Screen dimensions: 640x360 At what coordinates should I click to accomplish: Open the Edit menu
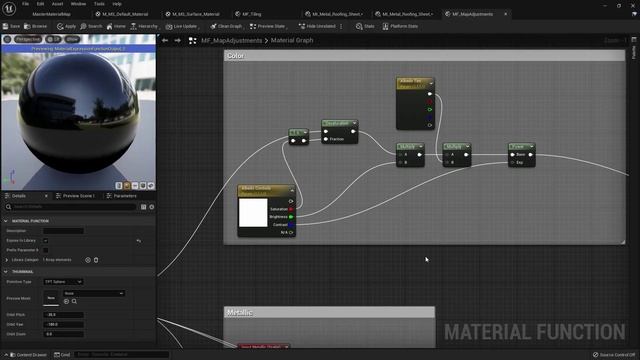pyautogui.click(x=40, y=4)
